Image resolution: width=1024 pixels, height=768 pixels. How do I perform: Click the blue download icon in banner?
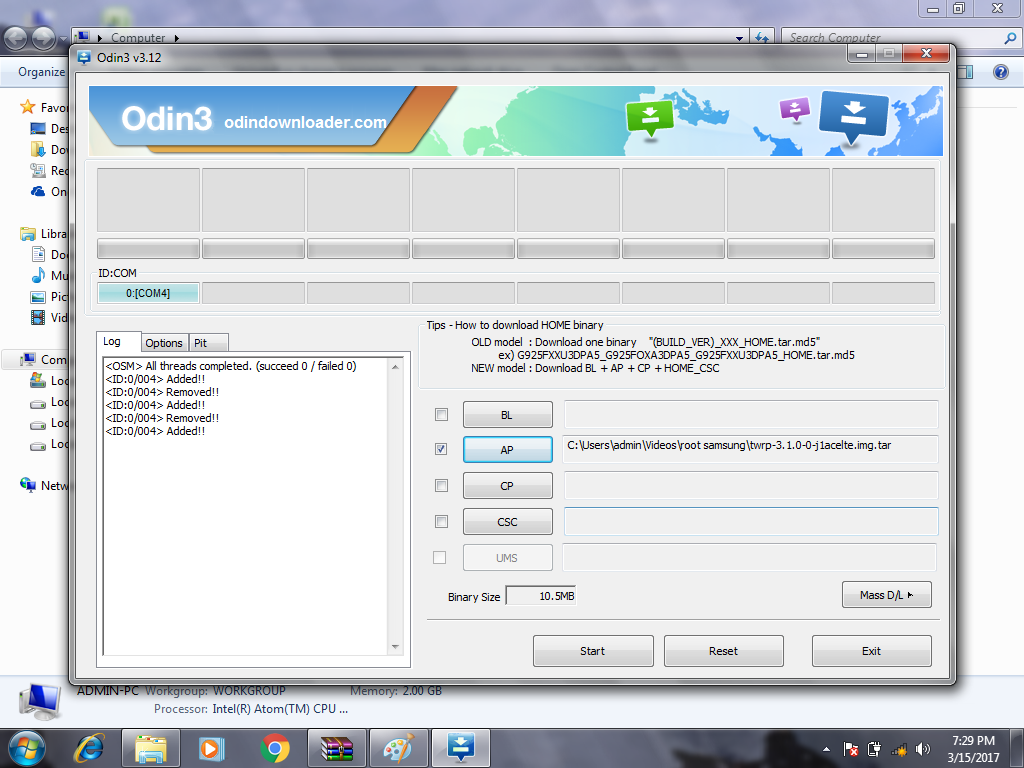coord(853,118)
